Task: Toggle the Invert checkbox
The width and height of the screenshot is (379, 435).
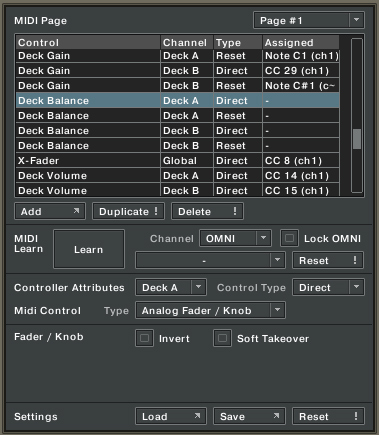Action: click(144, 338)
